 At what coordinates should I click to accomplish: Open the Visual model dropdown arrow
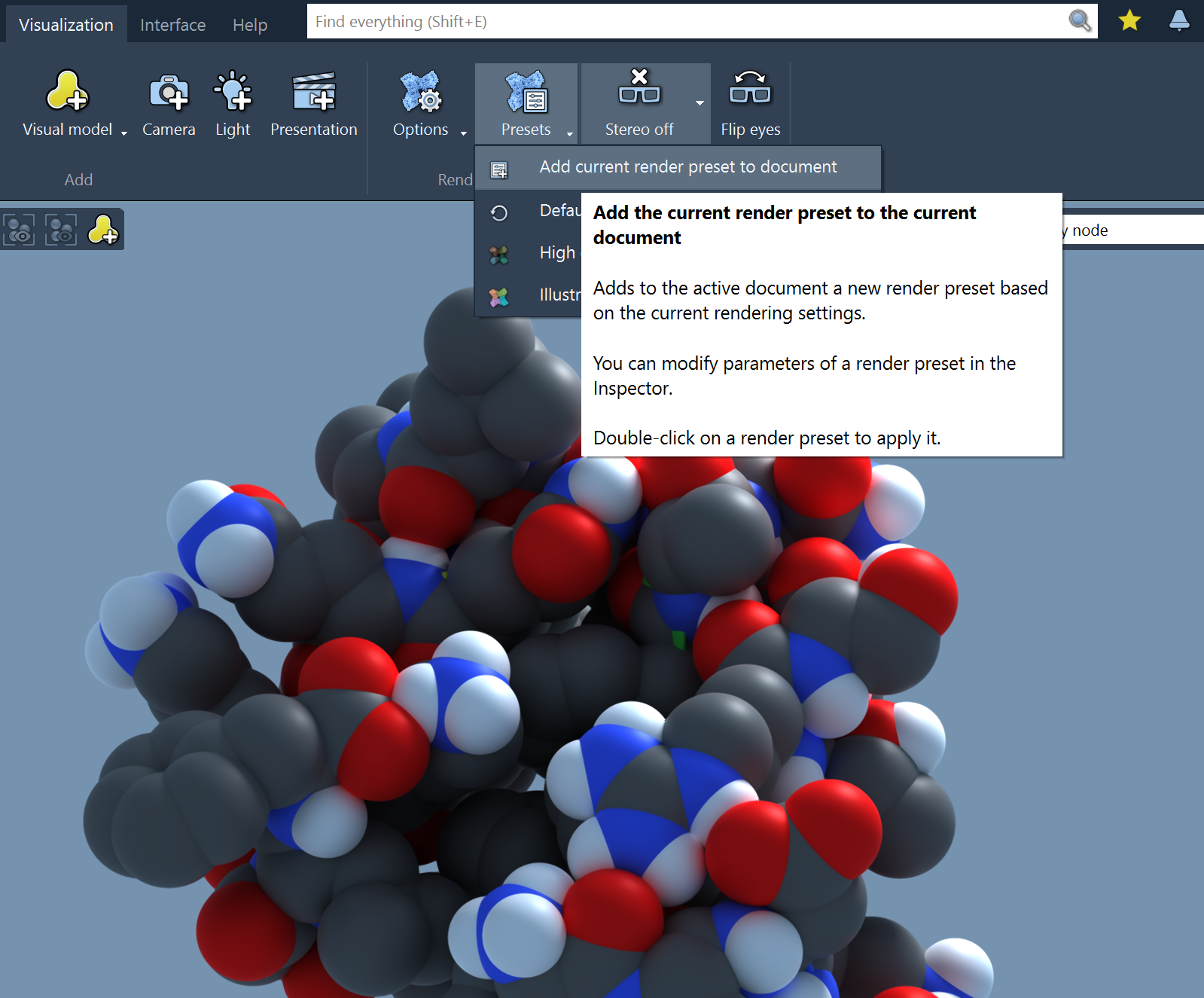[x=124, y=133]
